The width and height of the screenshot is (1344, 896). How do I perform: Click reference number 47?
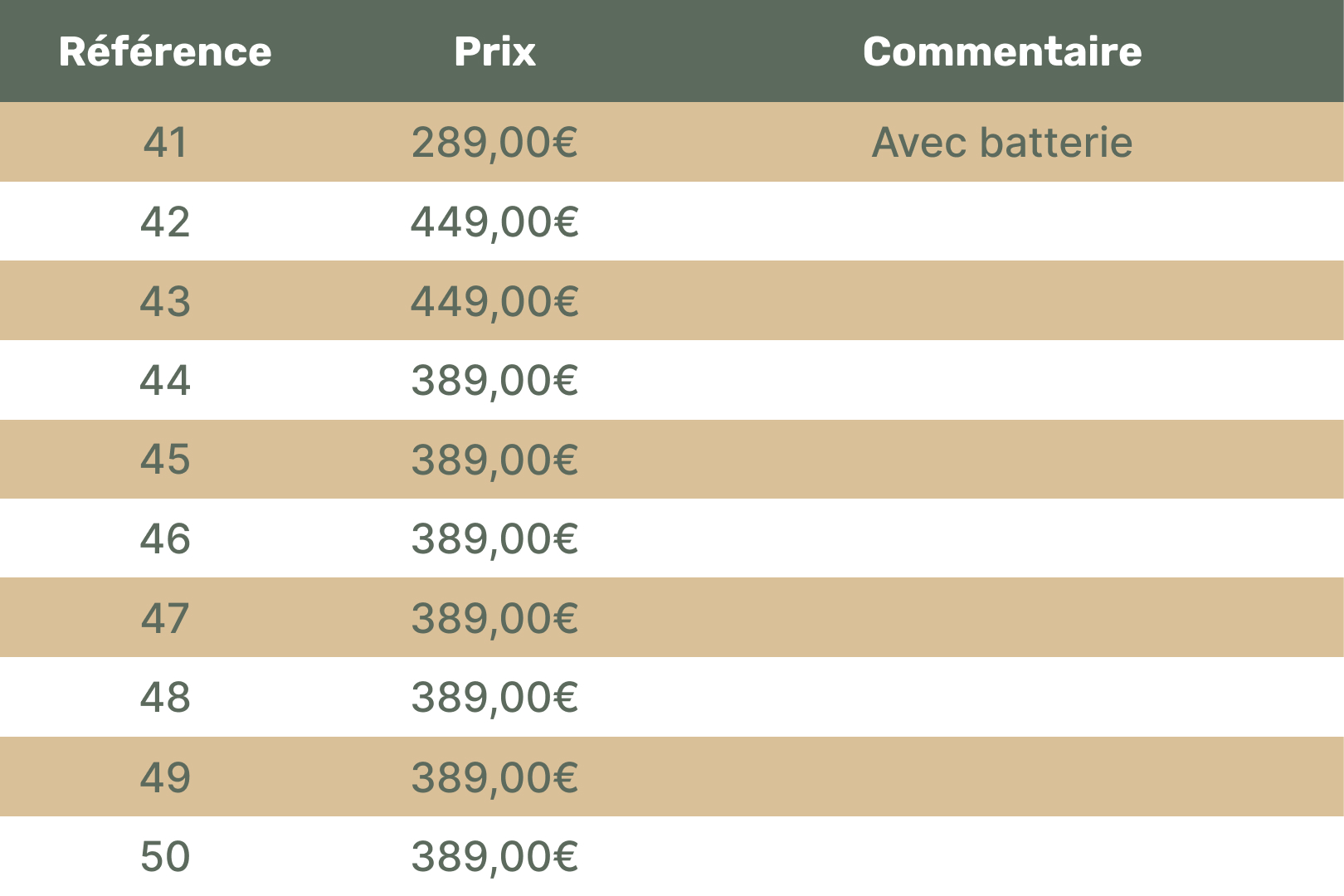click(165, 618)
